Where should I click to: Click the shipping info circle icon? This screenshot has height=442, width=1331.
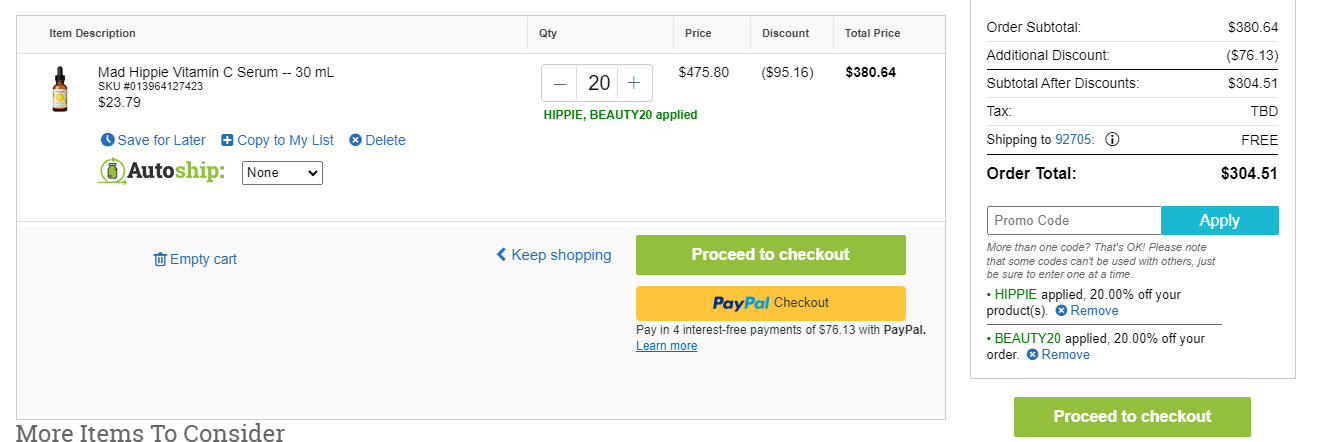coord(1112,139)
